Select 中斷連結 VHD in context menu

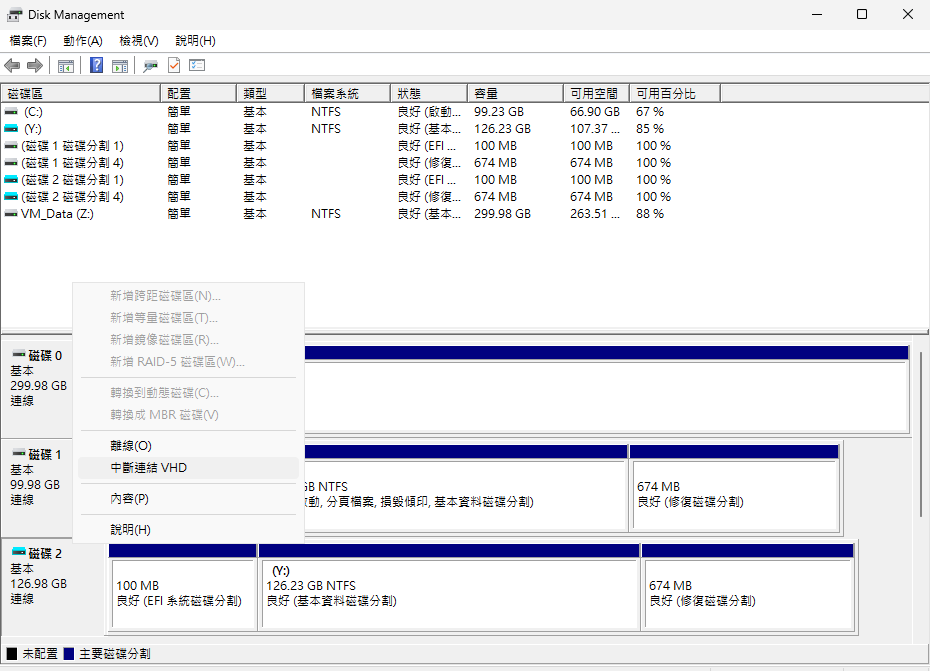(x=148, y=468)
